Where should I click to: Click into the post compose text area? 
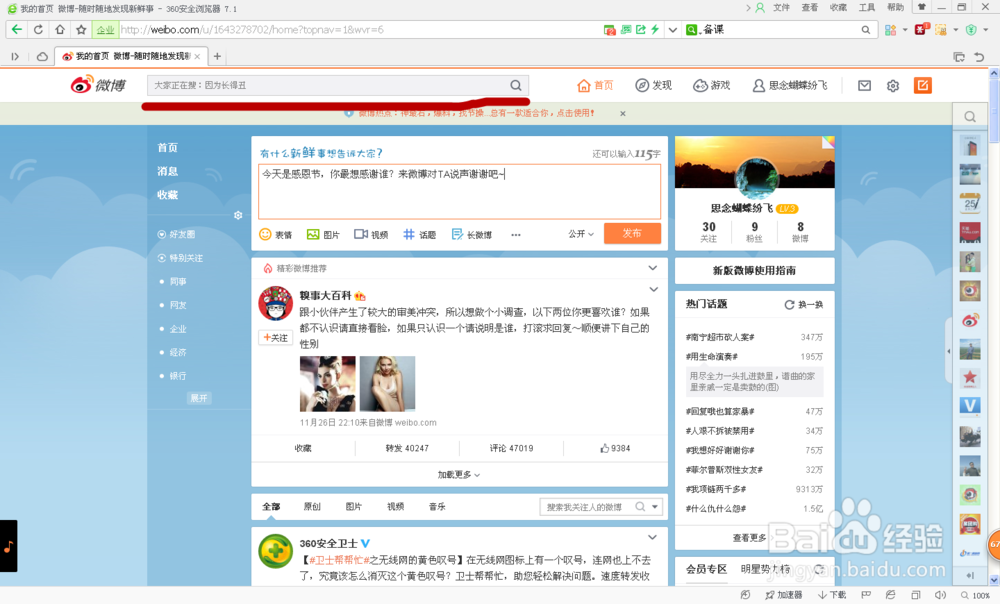pos(459,191)
